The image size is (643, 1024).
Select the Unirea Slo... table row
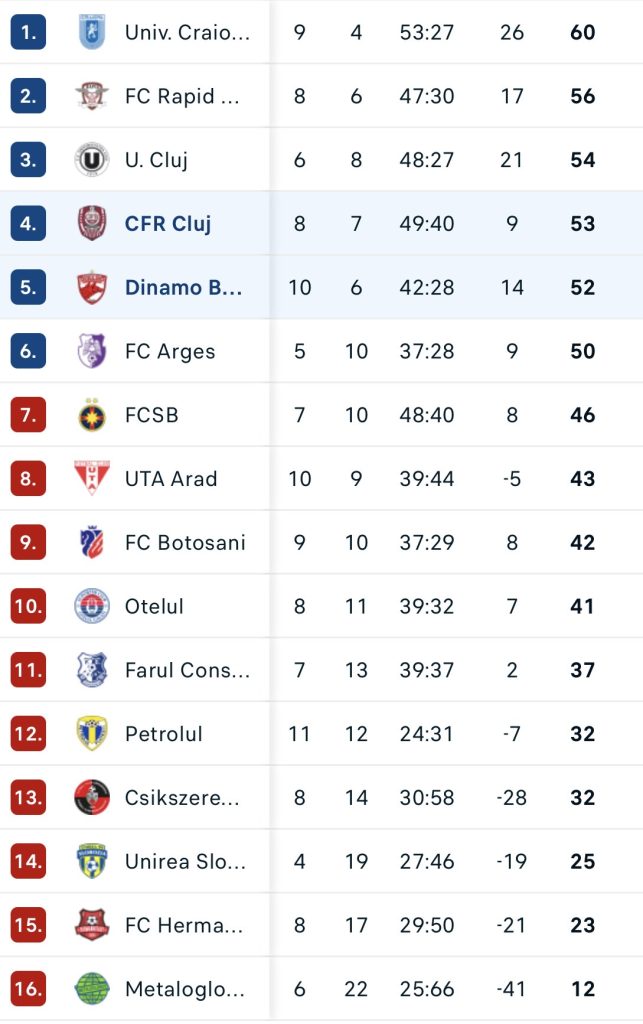(321, 861)
